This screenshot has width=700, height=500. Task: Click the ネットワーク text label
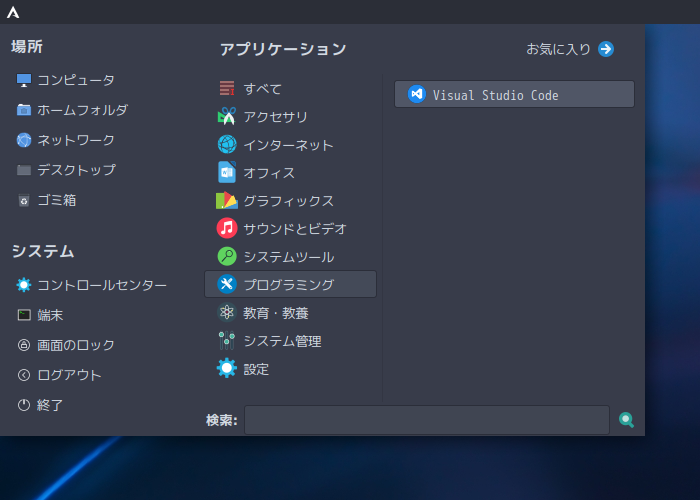[x=76, y=140]
